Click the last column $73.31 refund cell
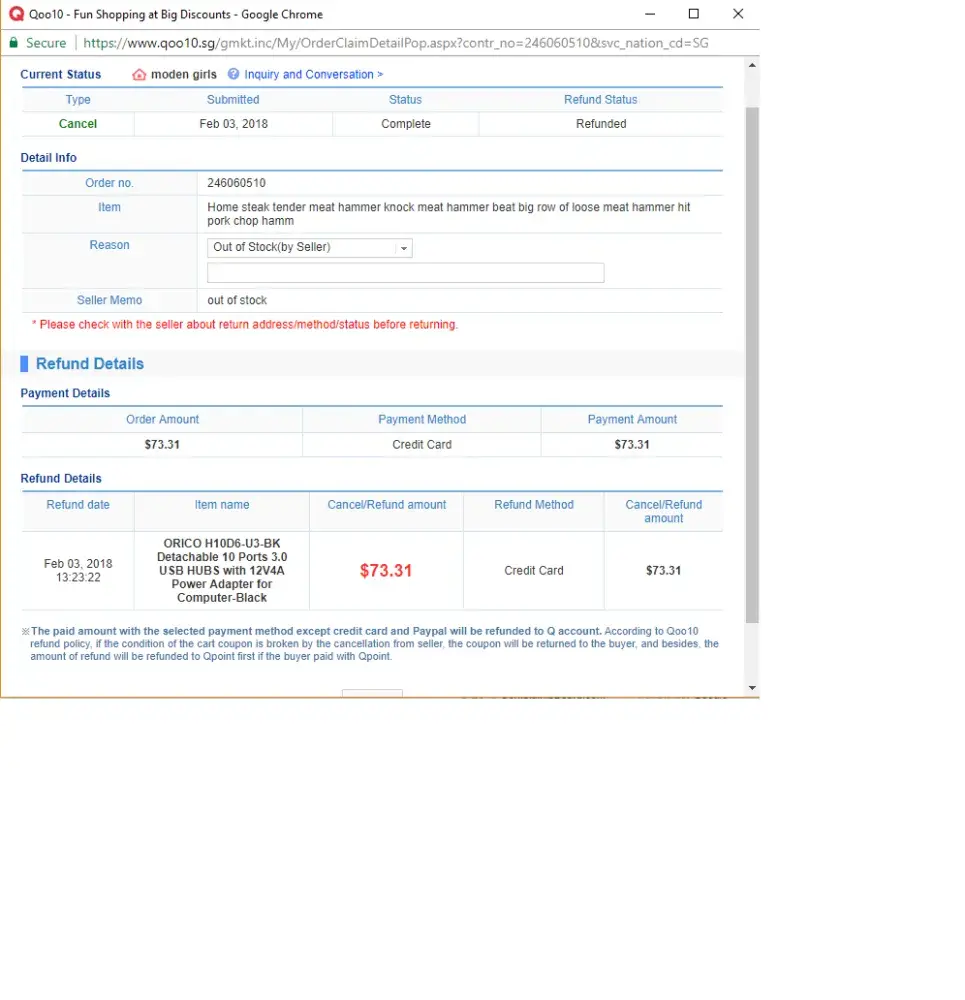This screenshot has height=1000, width=965. pos(663,571)
